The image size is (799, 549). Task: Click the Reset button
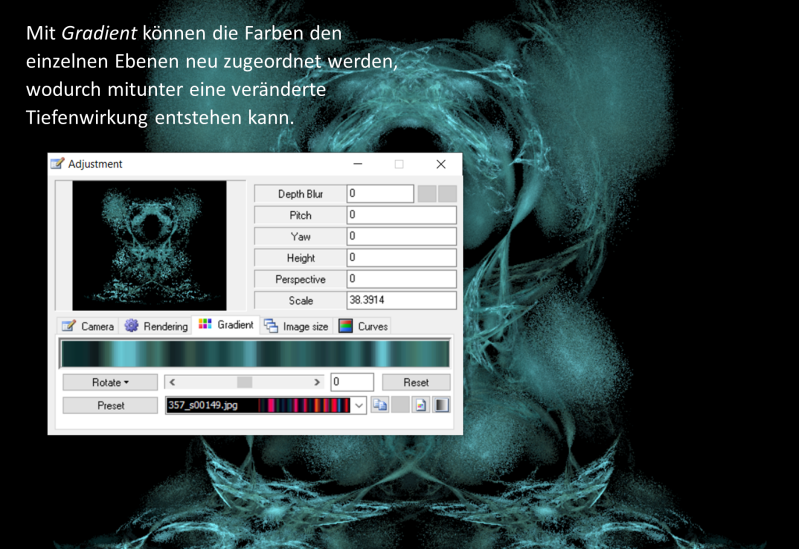(x=416, y=382)
